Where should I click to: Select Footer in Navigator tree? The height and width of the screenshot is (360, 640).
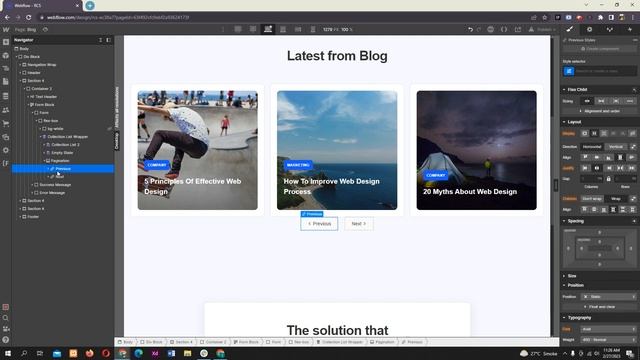[x=33, y=217]
